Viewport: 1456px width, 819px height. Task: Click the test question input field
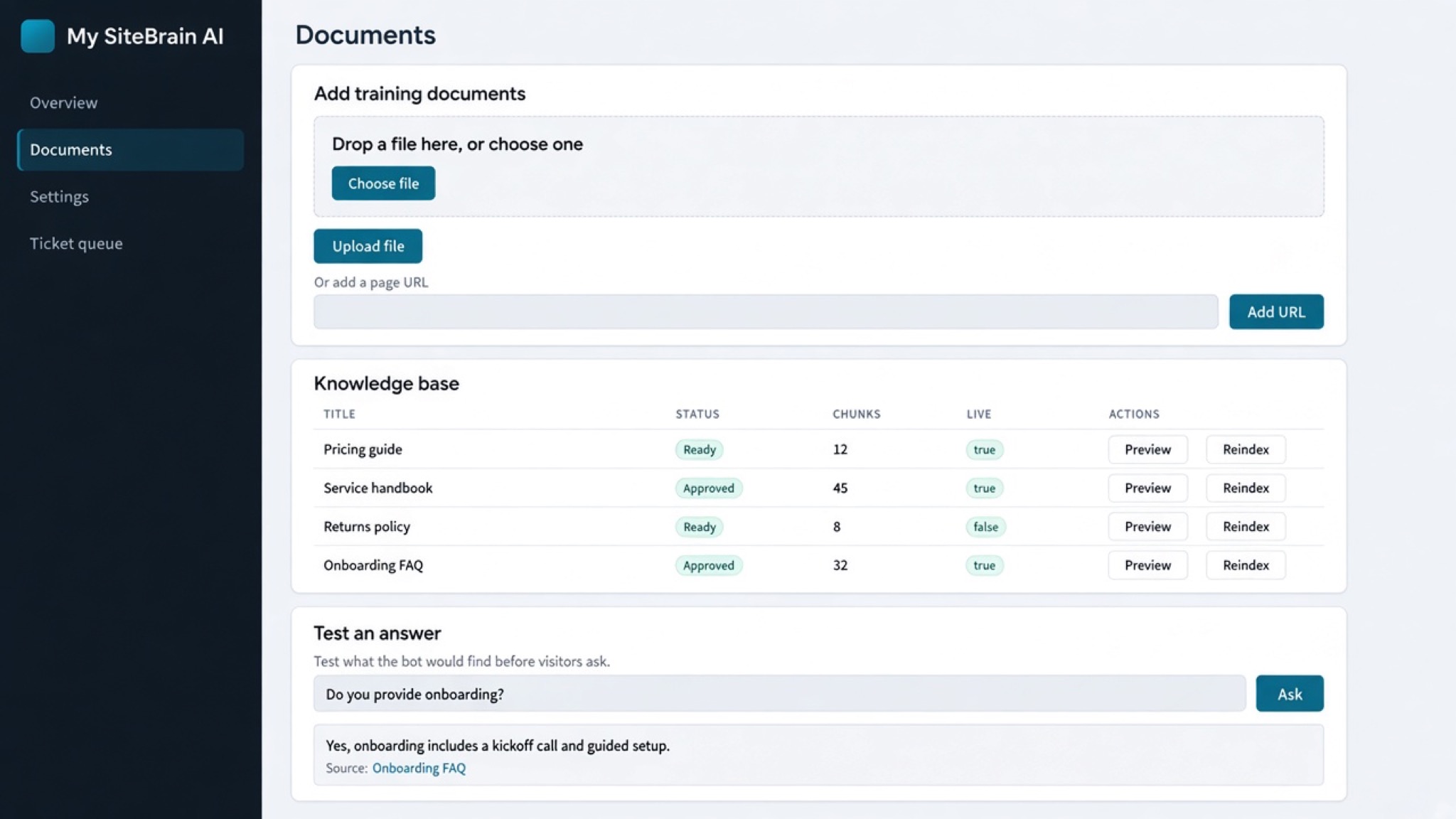[x=780, y=694]
